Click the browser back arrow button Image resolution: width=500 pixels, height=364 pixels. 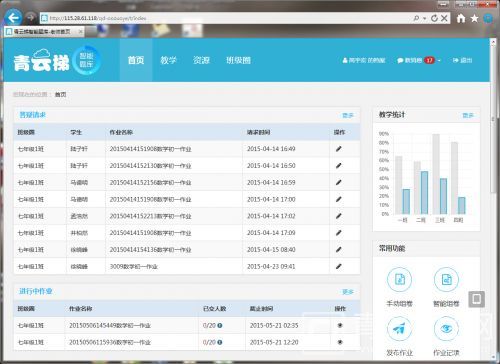(x=13, y=17)
